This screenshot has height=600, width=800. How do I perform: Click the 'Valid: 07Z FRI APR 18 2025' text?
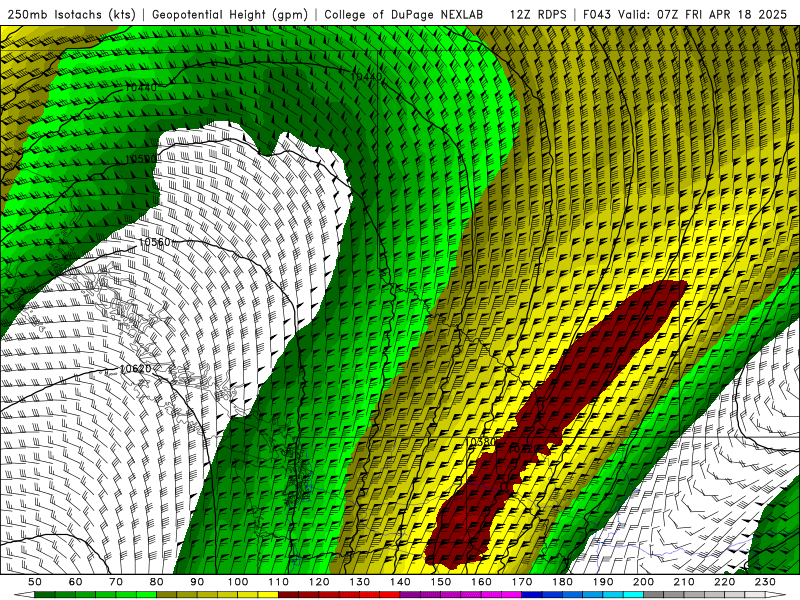point(703,14)
